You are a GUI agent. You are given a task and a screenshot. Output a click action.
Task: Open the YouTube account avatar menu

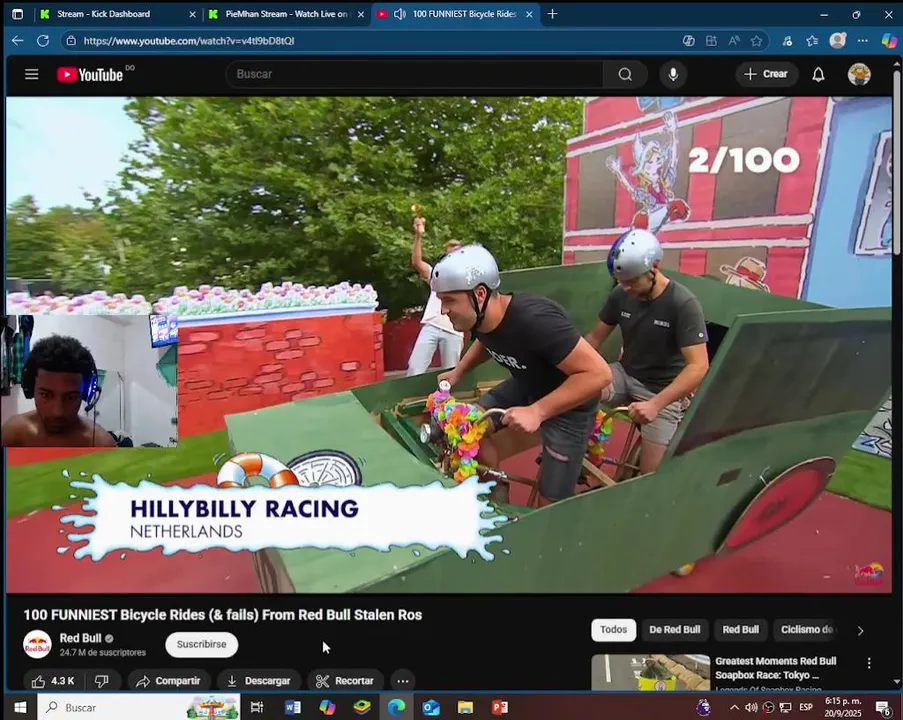[859, 74]
